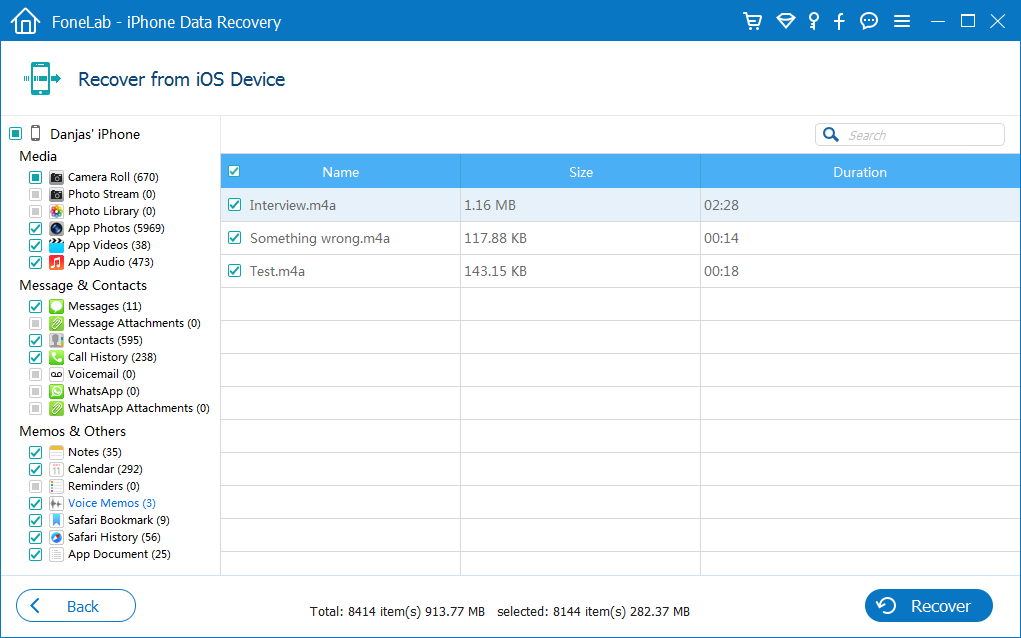Go back using the Back button
This screenshot has height=638, width=1021.
click(x=76, y=606)
